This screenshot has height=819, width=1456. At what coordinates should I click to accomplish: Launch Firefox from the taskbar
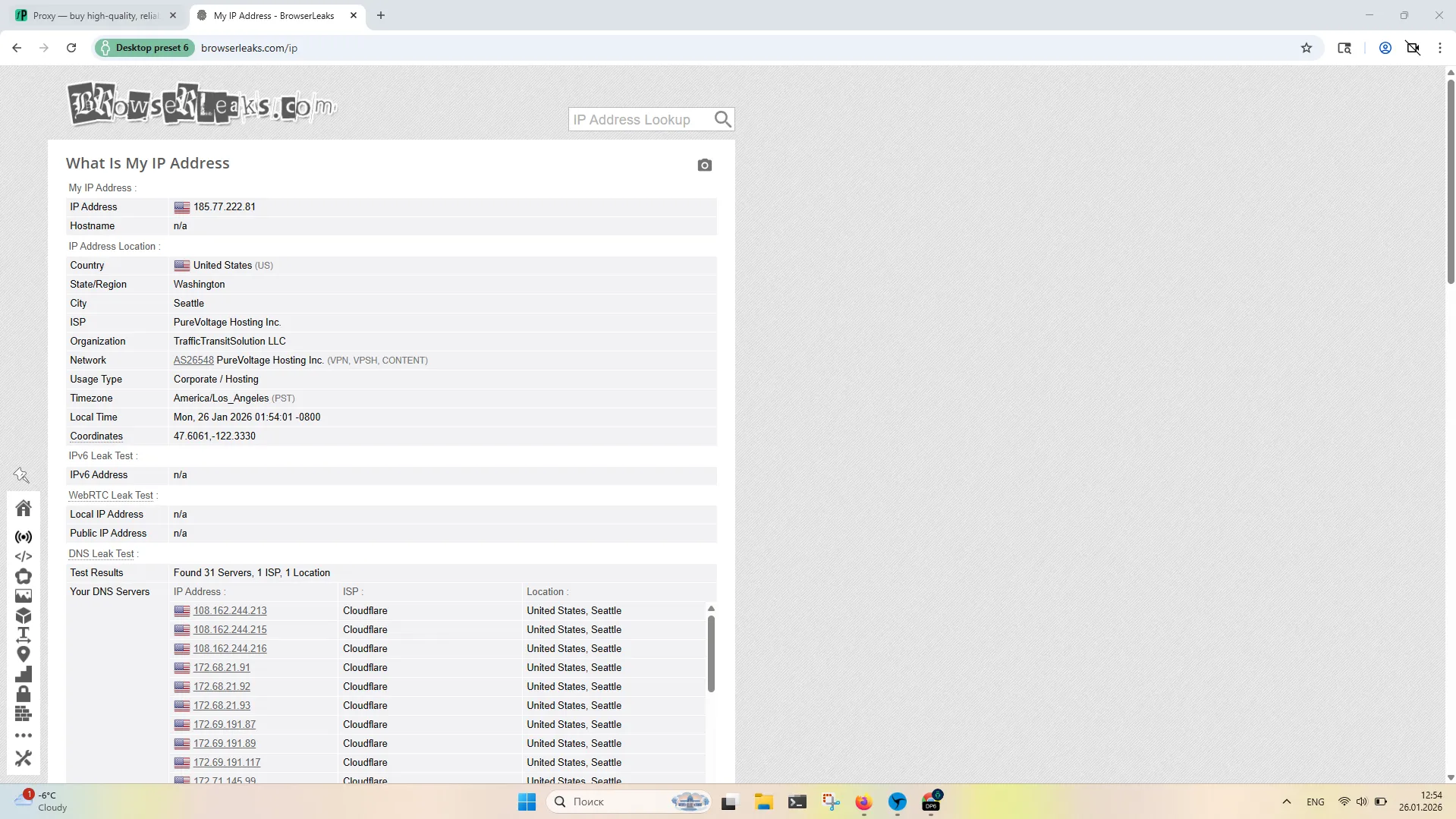pos(863,802)
